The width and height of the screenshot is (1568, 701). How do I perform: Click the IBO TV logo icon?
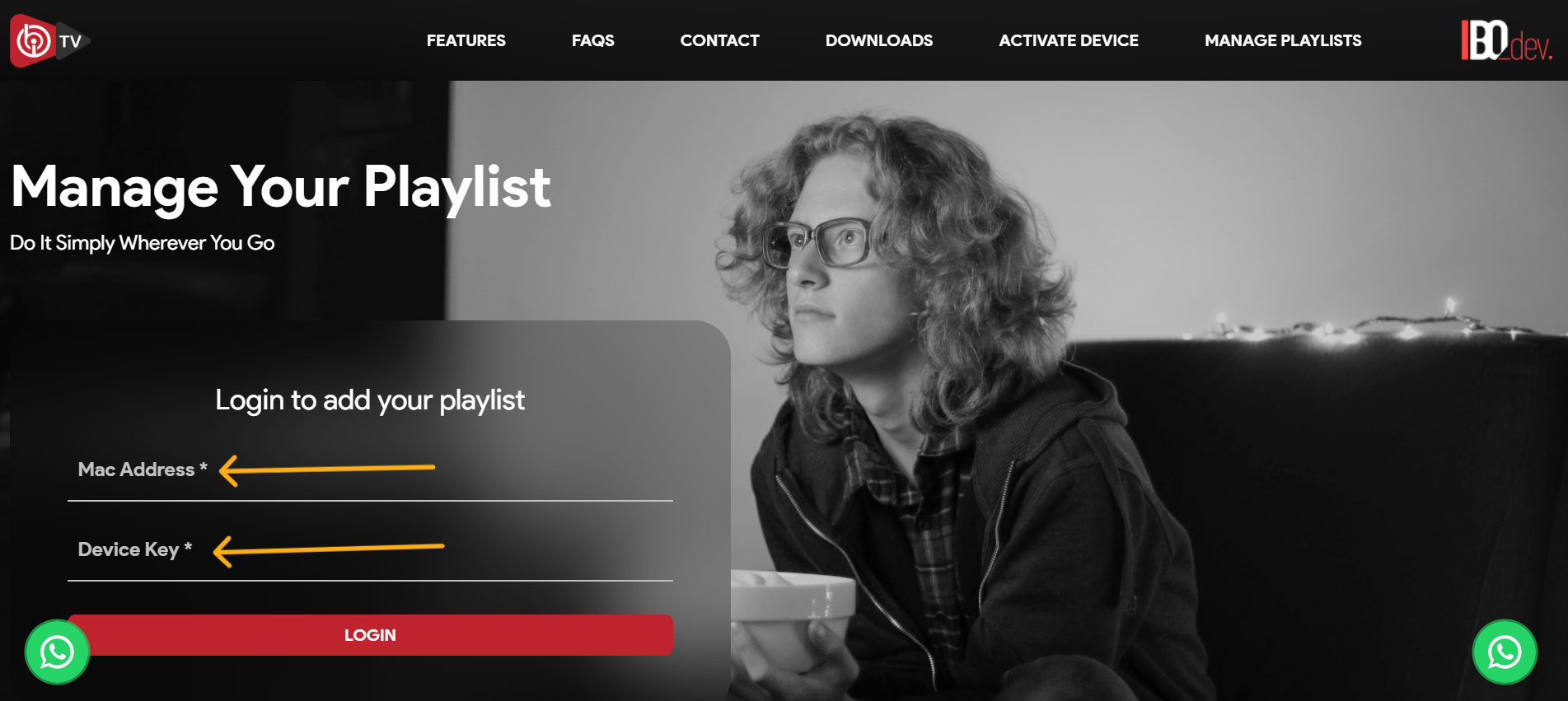[49, 40]
